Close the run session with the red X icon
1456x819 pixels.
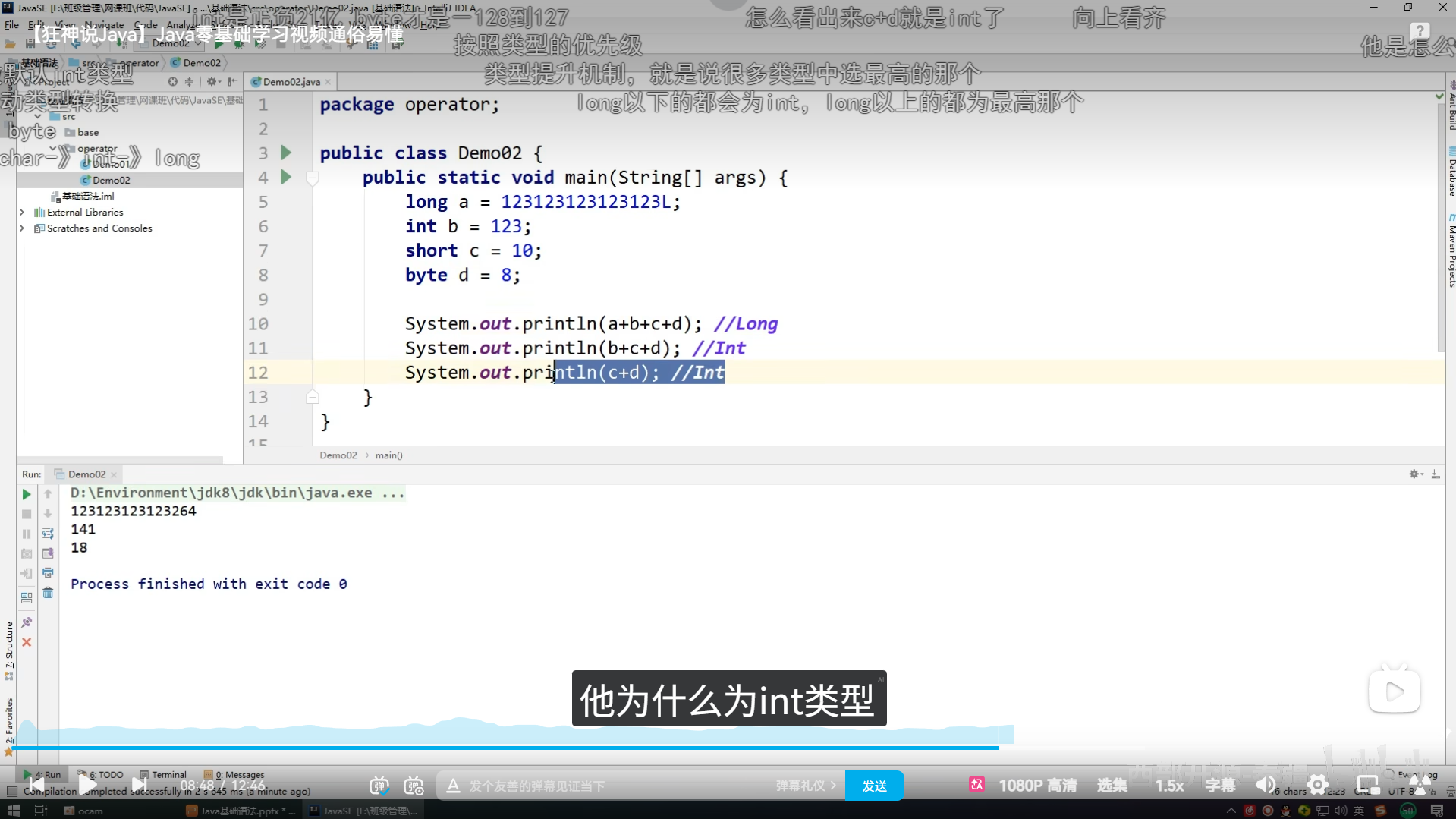(x=27, y=642)
